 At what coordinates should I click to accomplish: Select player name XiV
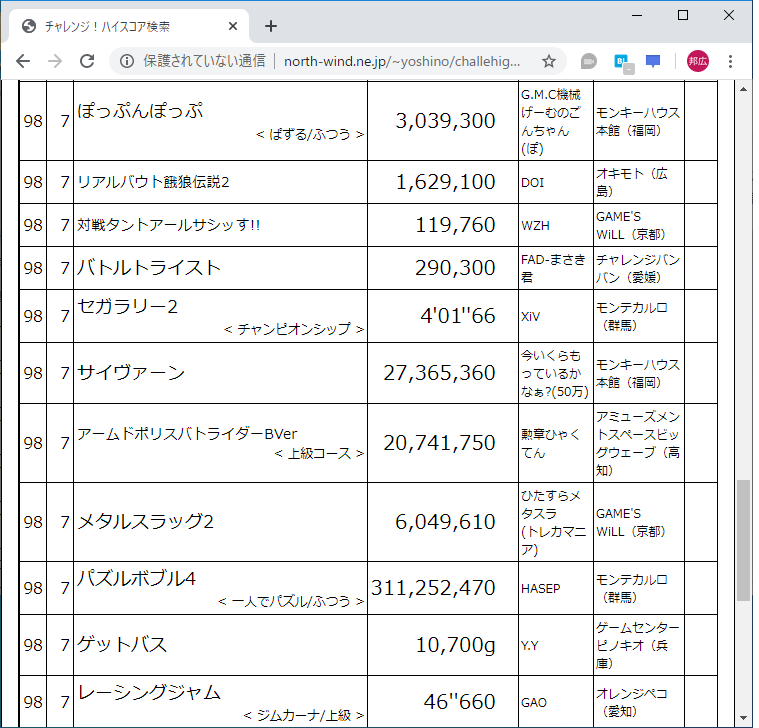(x=531, y=317)
